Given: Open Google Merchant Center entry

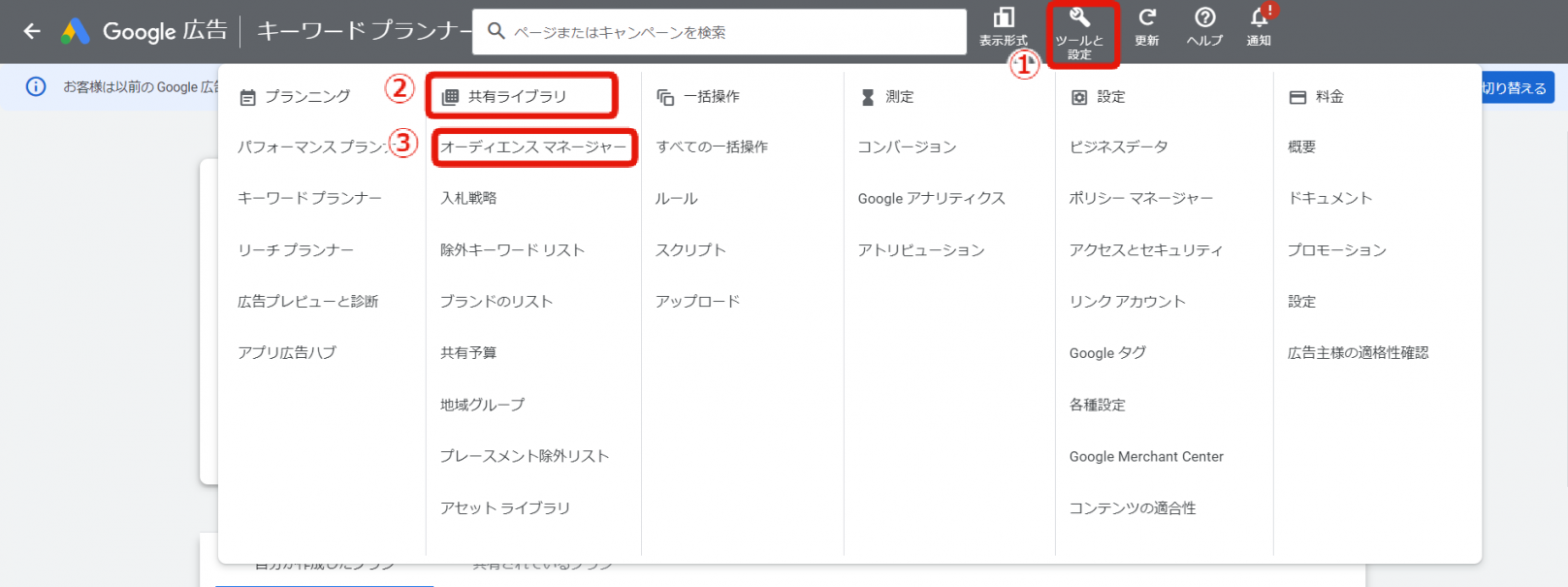Looking at the screenshot, I should pyautogui.click(x=1146, y=457).
